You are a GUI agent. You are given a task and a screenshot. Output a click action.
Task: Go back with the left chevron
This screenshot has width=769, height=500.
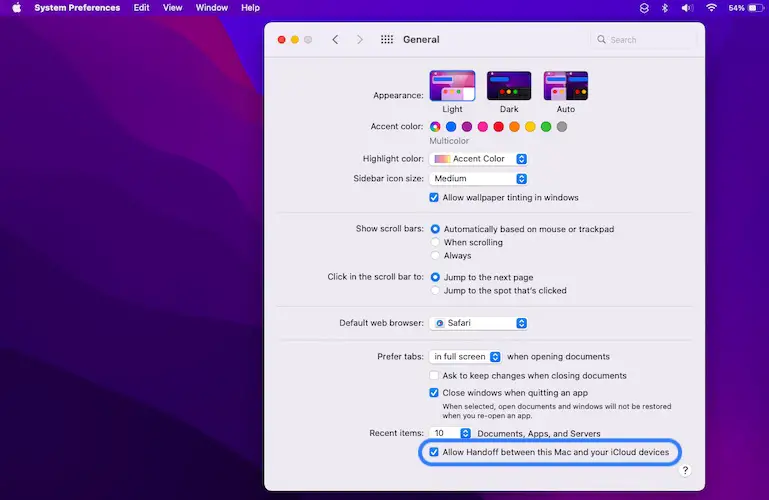[x=335, y=40]
